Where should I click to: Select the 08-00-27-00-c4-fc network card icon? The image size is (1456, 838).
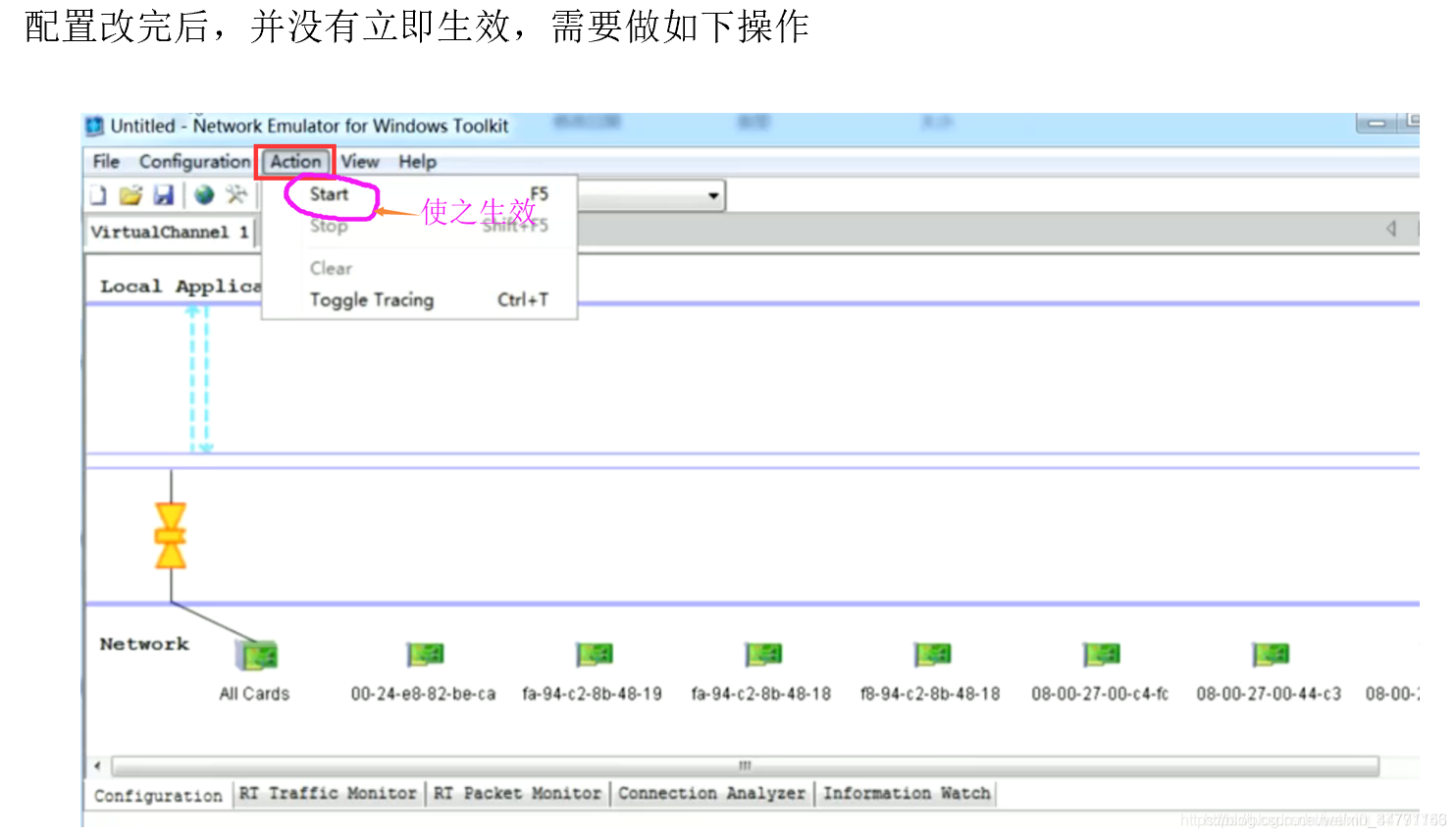(1102, 655)
